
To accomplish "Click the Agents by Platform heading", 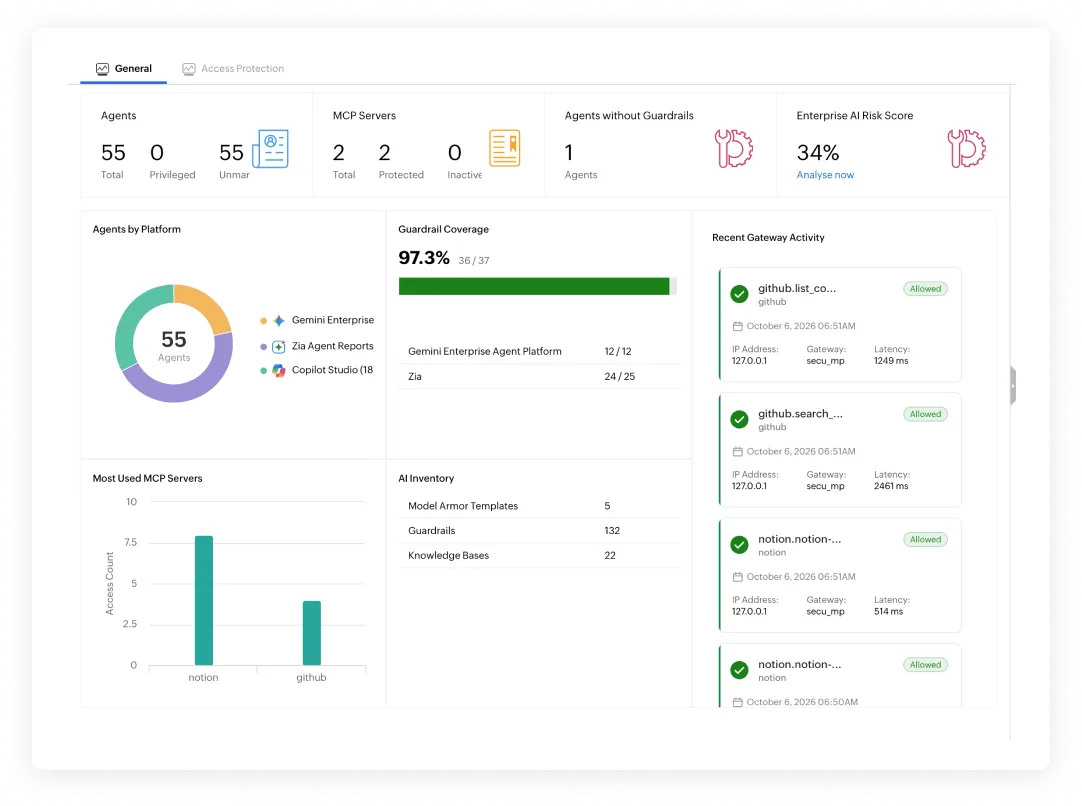I will click(x=137, y=229).
